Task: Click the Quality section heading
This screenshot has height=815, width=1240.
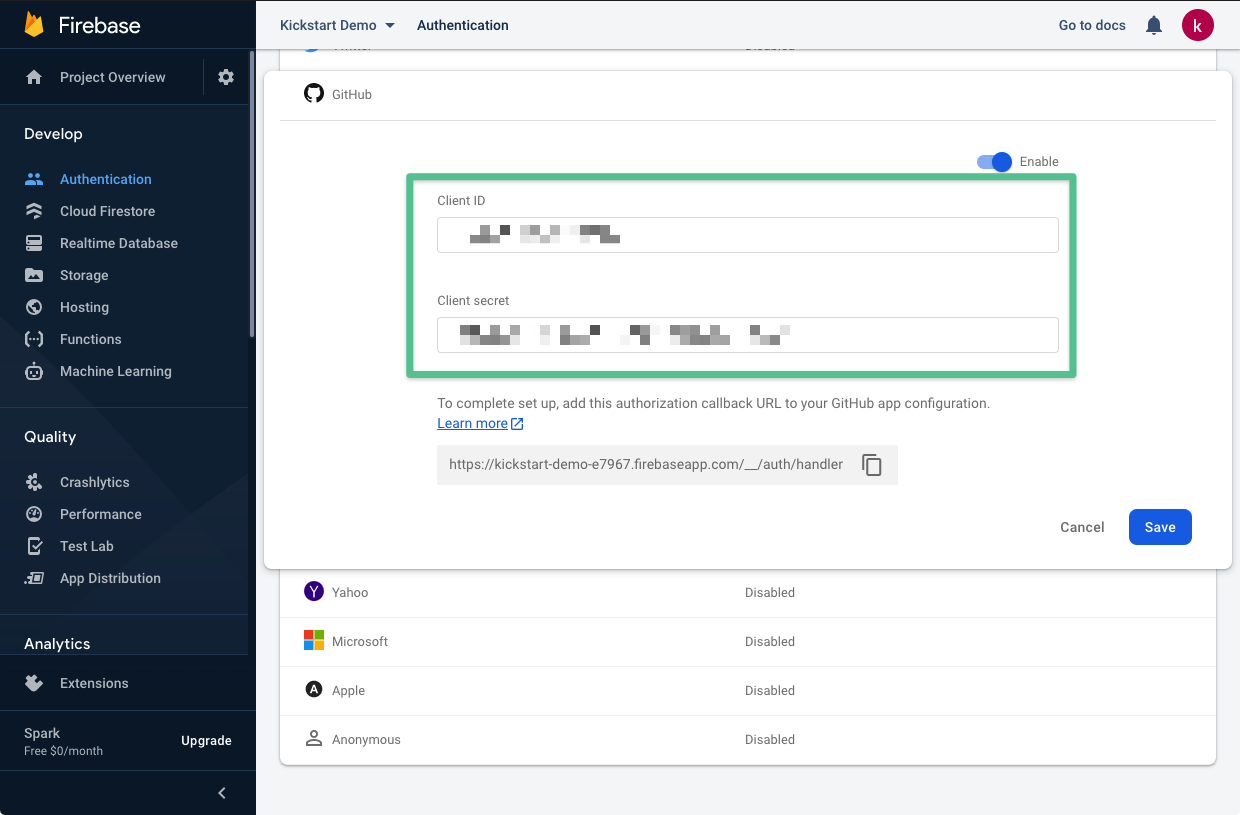Action: coord(50,437)
